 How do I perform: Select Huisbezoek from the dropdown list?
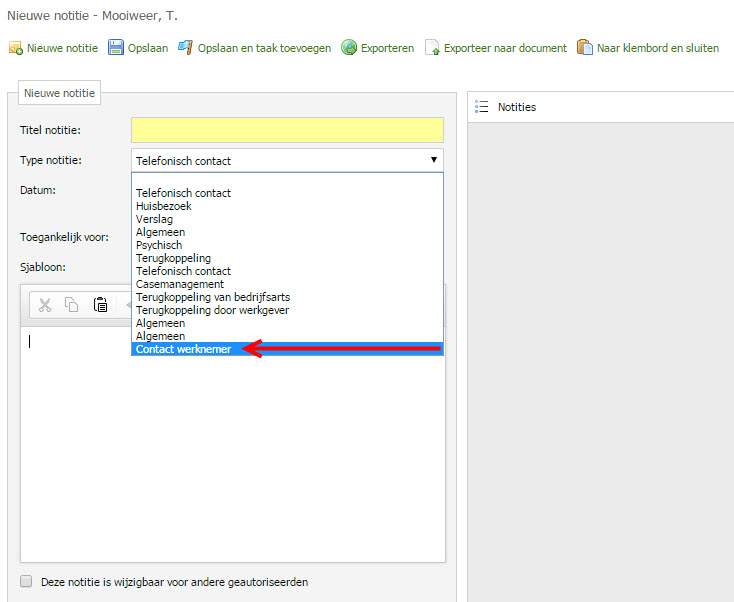click(164, 206)
